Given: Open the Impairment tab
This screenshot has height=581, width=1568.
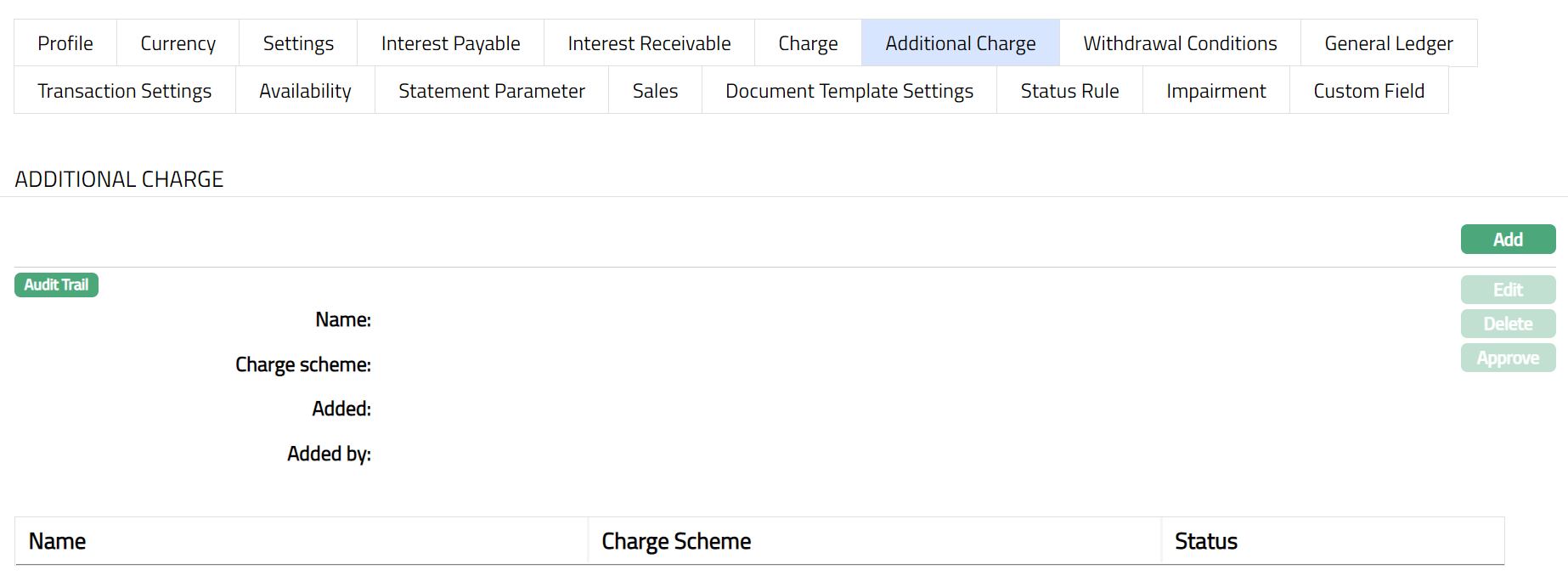Looking at the screenshot, I should pos(1215,91).
